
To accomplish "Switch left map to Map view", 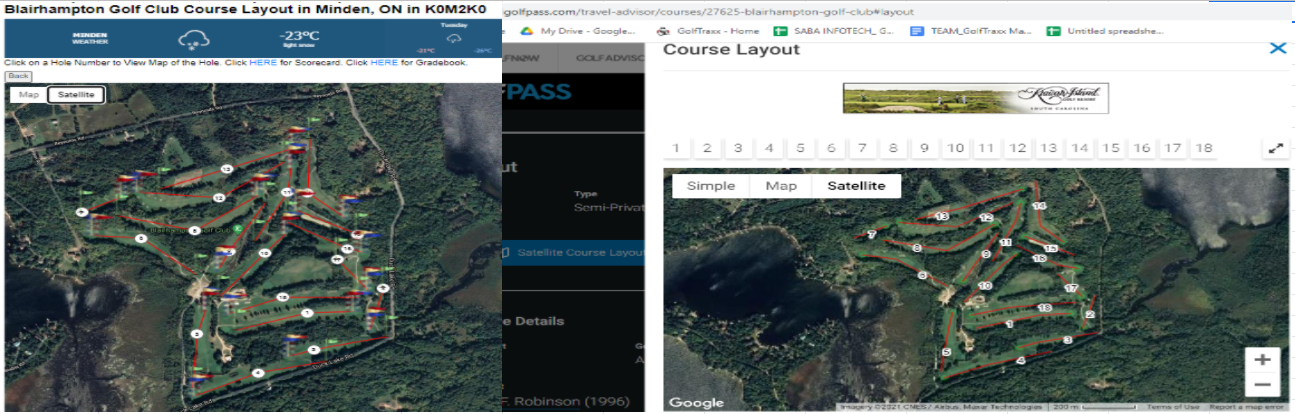I will coord(29,95).
